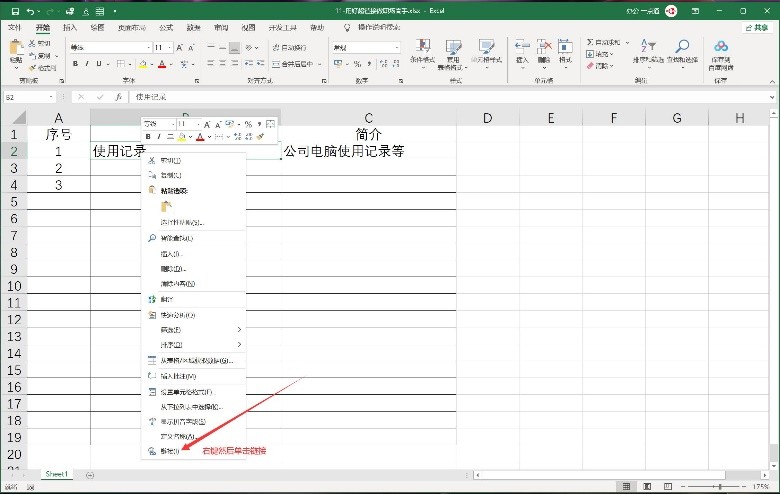
Task: Click the Insert Function fx icon
Action: click(x=118, y=97)
